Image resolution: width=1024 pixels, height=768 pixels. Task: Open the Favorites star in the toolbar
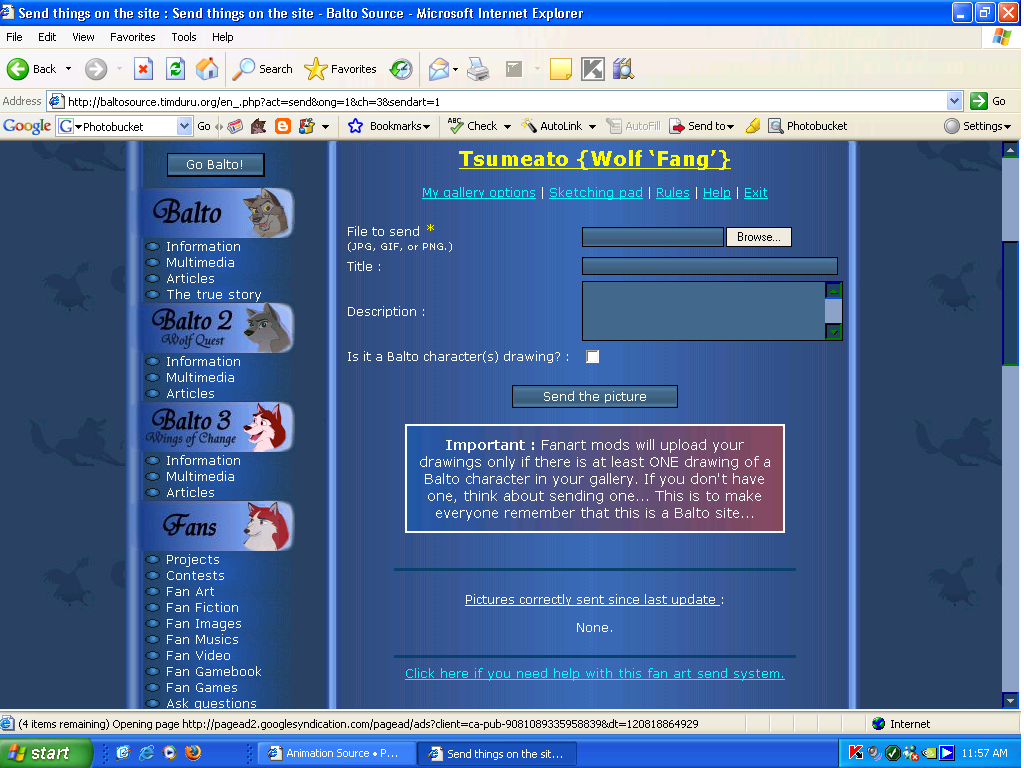point(341,69)
